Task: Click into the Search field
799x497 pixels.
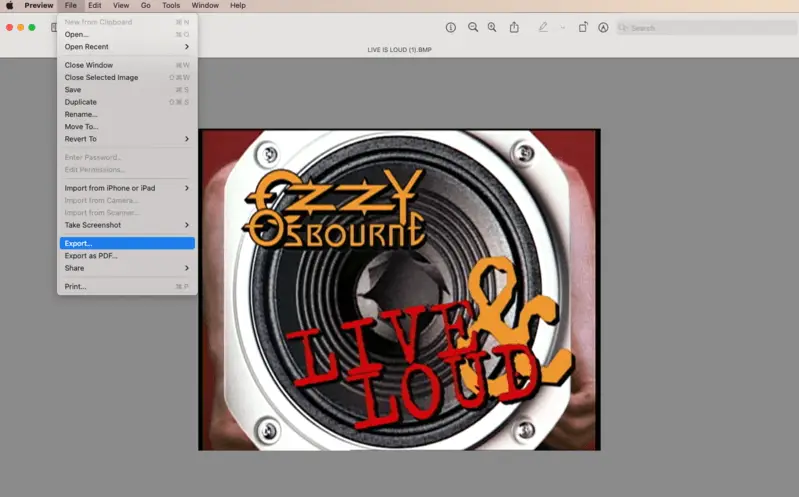Action: click(x=706, y=28)
